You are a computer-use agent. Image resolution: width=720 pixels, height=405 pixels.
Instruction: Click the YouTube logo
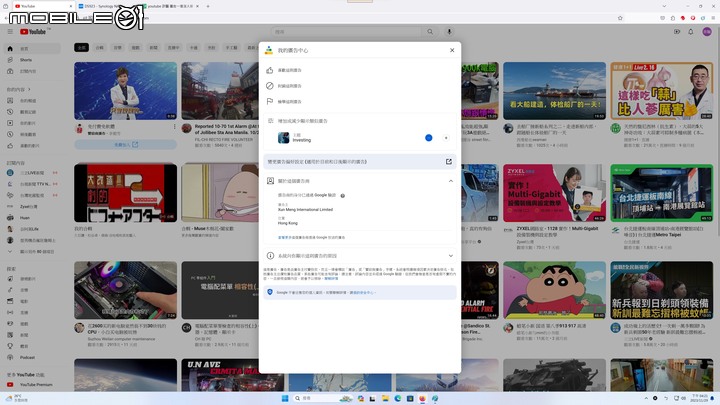33,32
